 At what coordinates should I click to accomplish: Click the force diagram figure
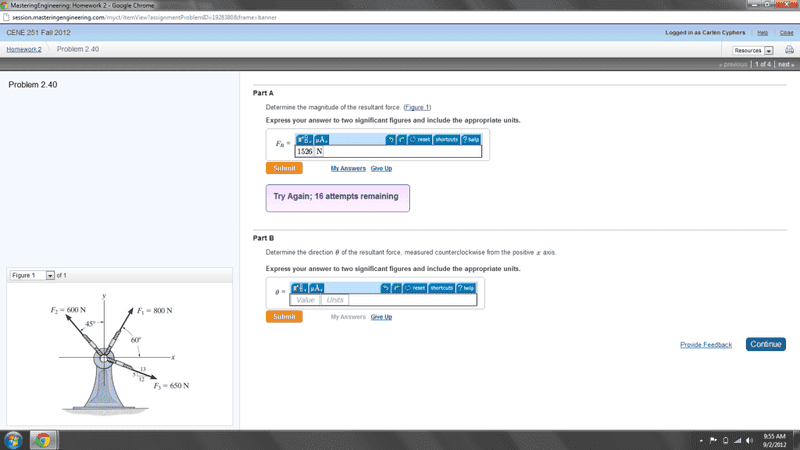point(120,354)
